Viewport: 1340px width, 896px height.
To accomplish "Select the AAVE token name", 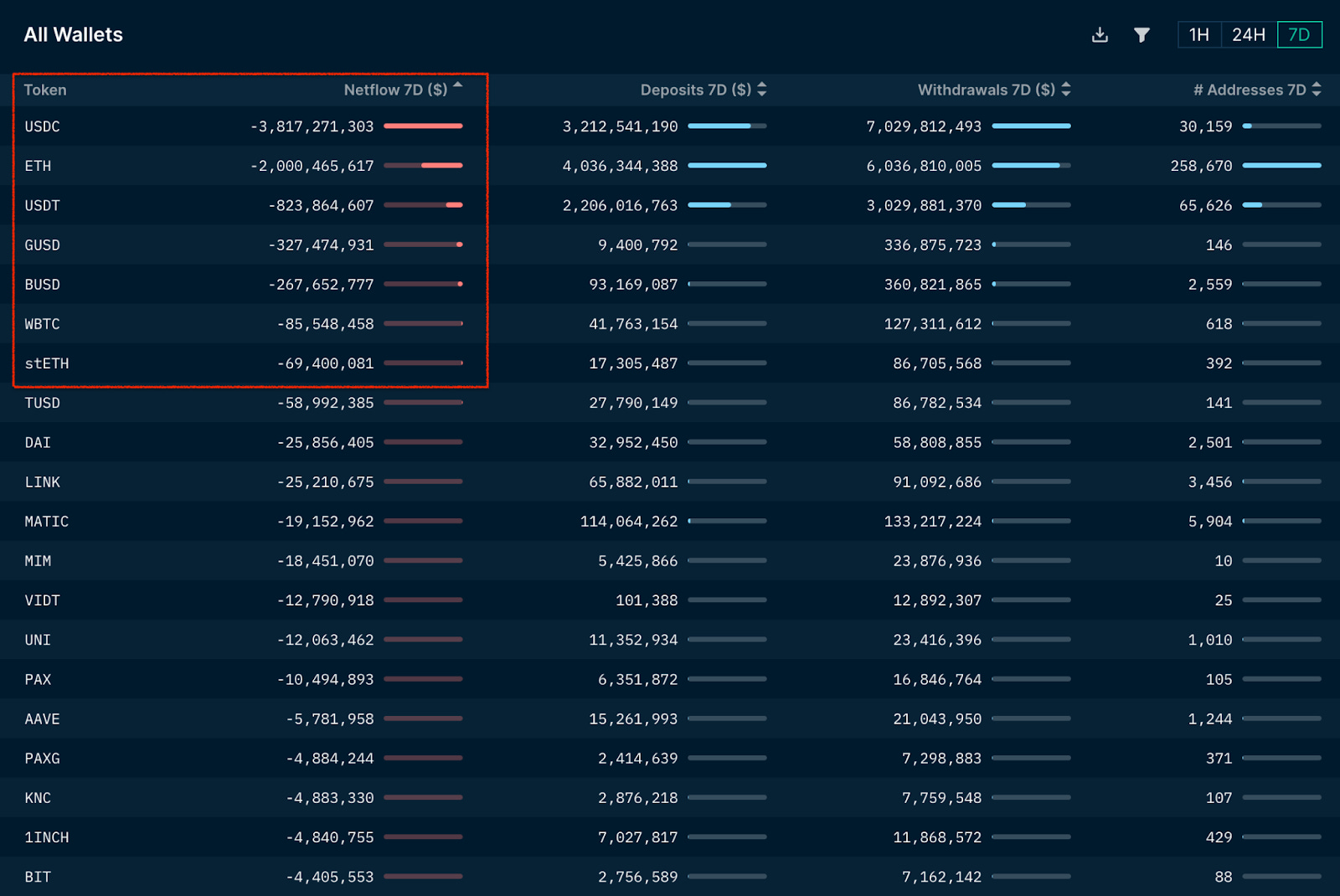I will coord(42,718).
